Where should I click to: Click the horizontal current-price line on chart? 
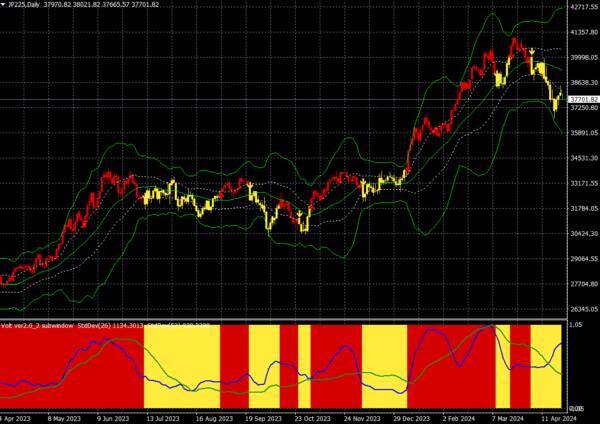[x=283, y=100]
